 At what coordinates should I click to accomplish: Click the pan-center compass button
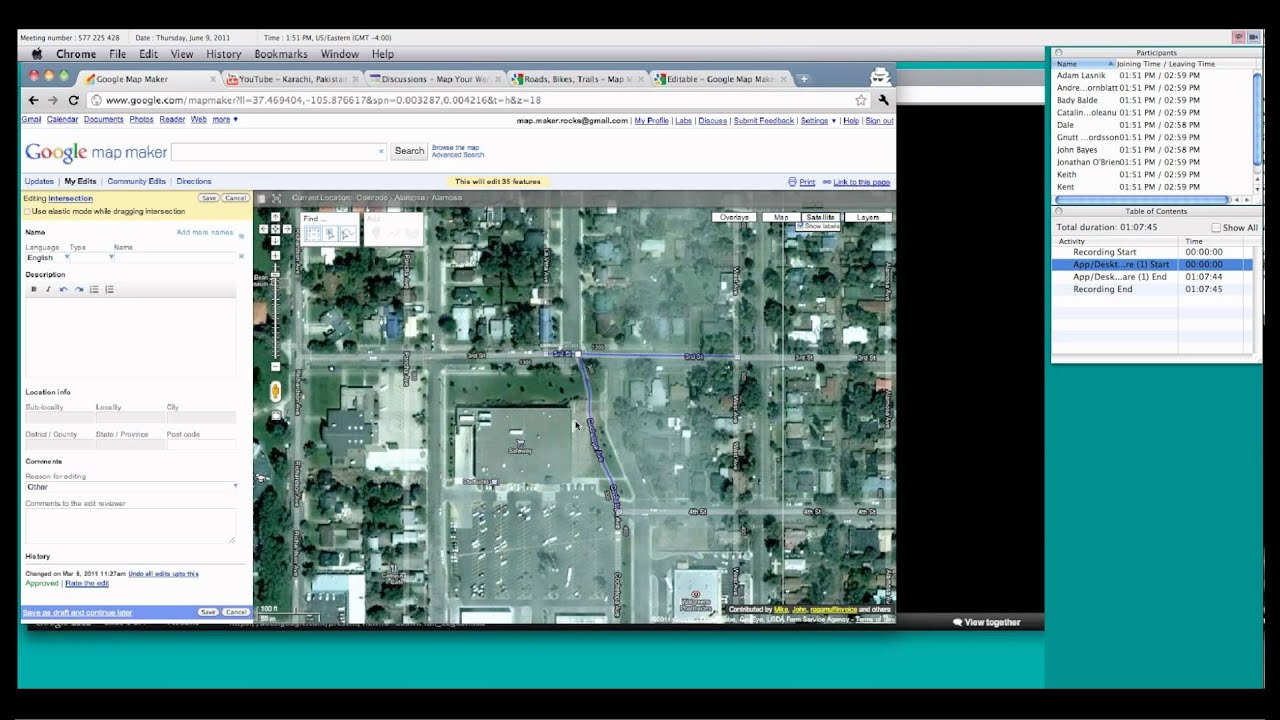[276, 229]
